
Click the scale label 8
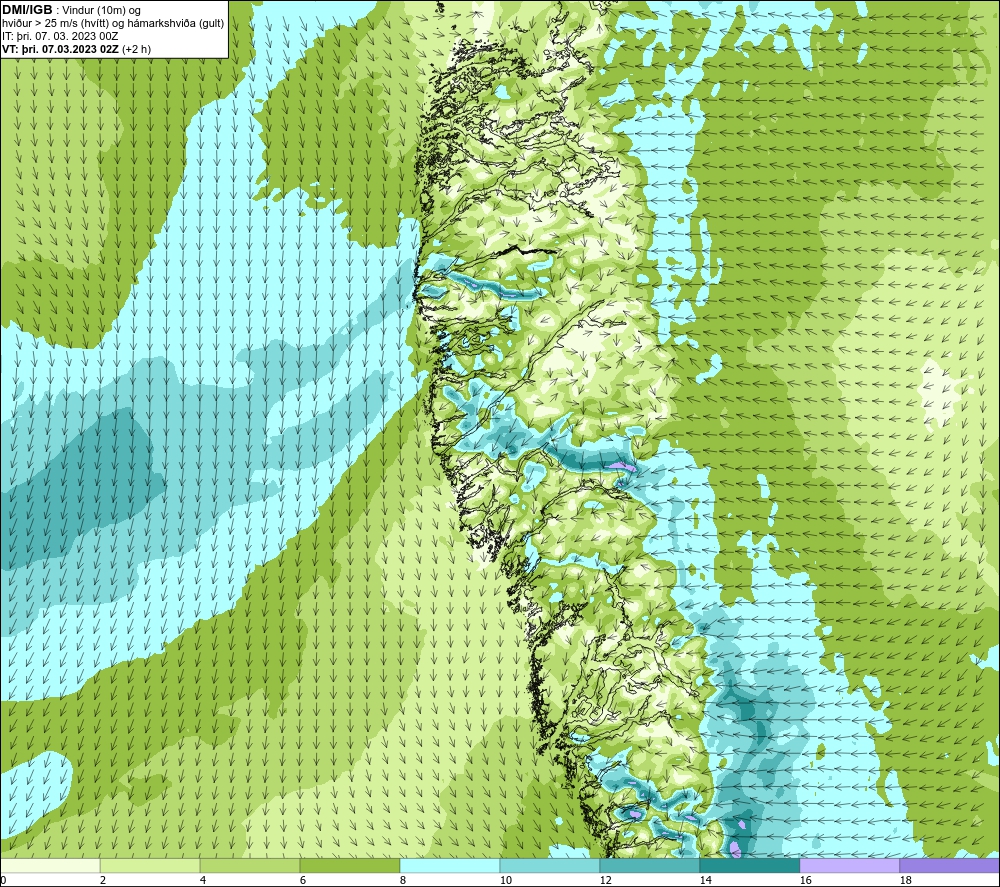402,881
